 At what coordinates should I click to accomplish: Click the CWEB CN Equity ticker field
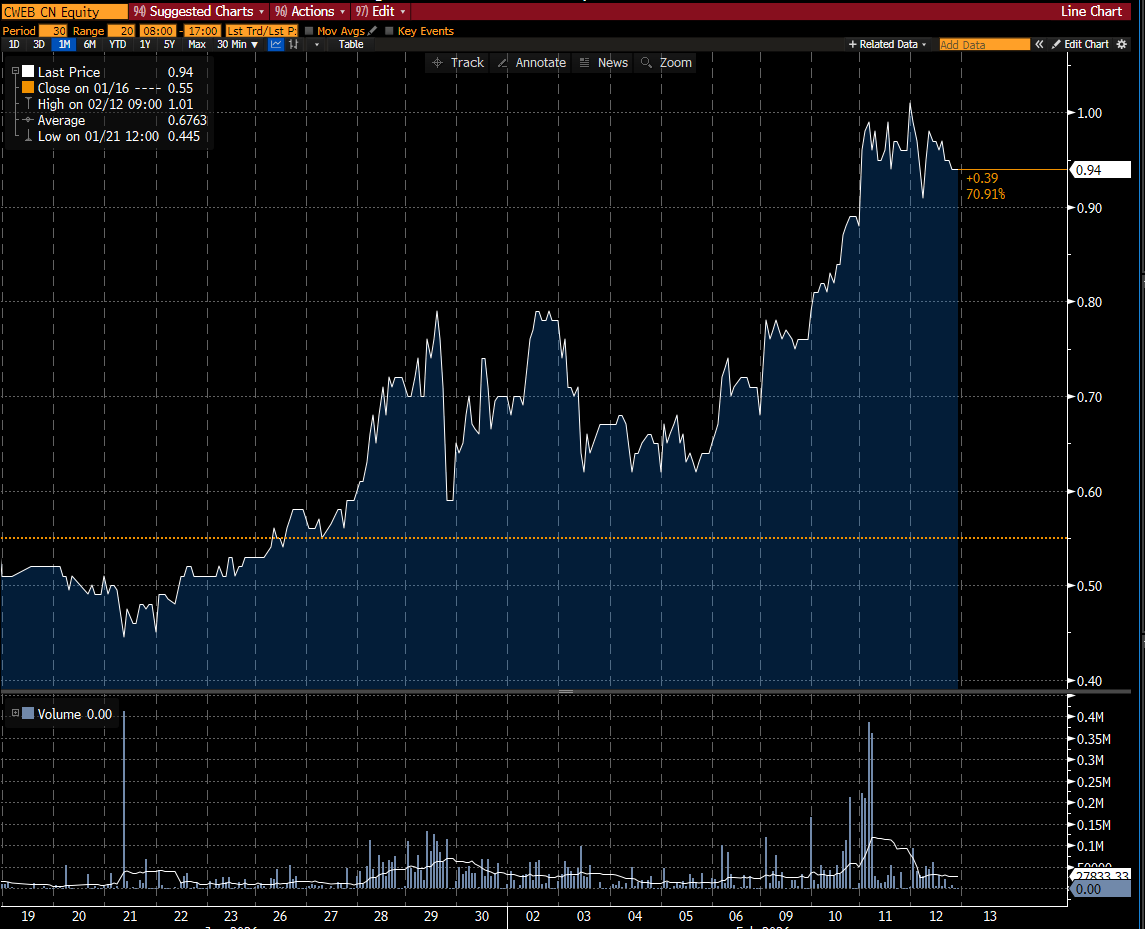point(64,12)
